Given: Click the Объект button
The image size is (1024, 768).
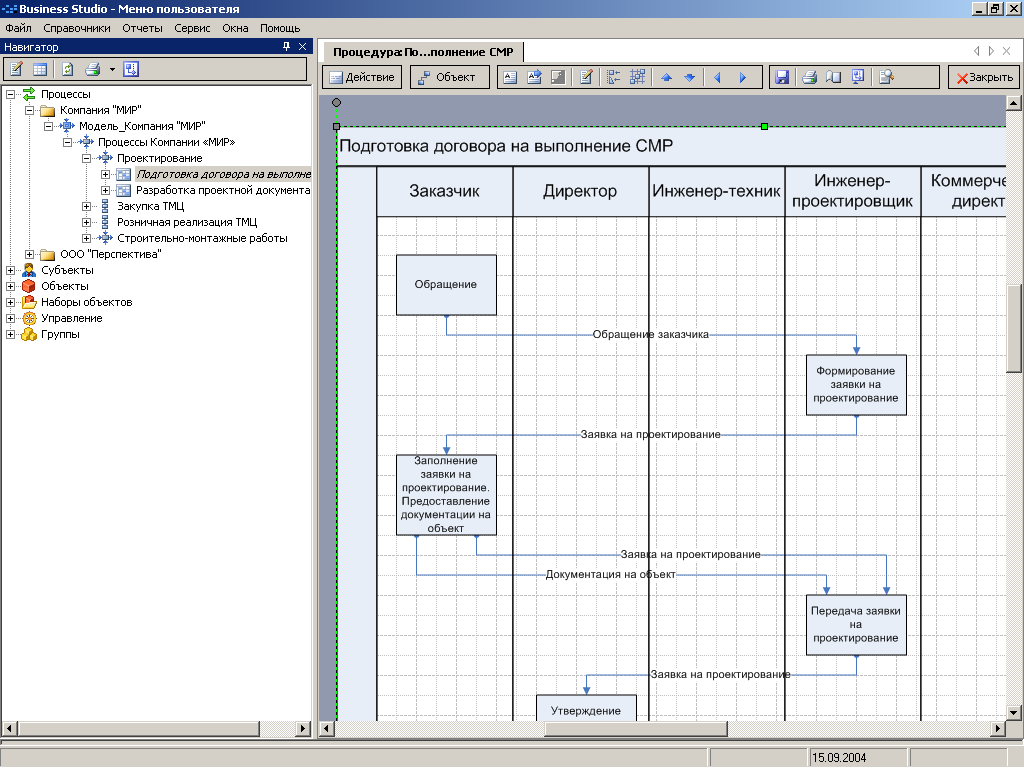Looking at the screenshot, I should [x=449, y=77].
